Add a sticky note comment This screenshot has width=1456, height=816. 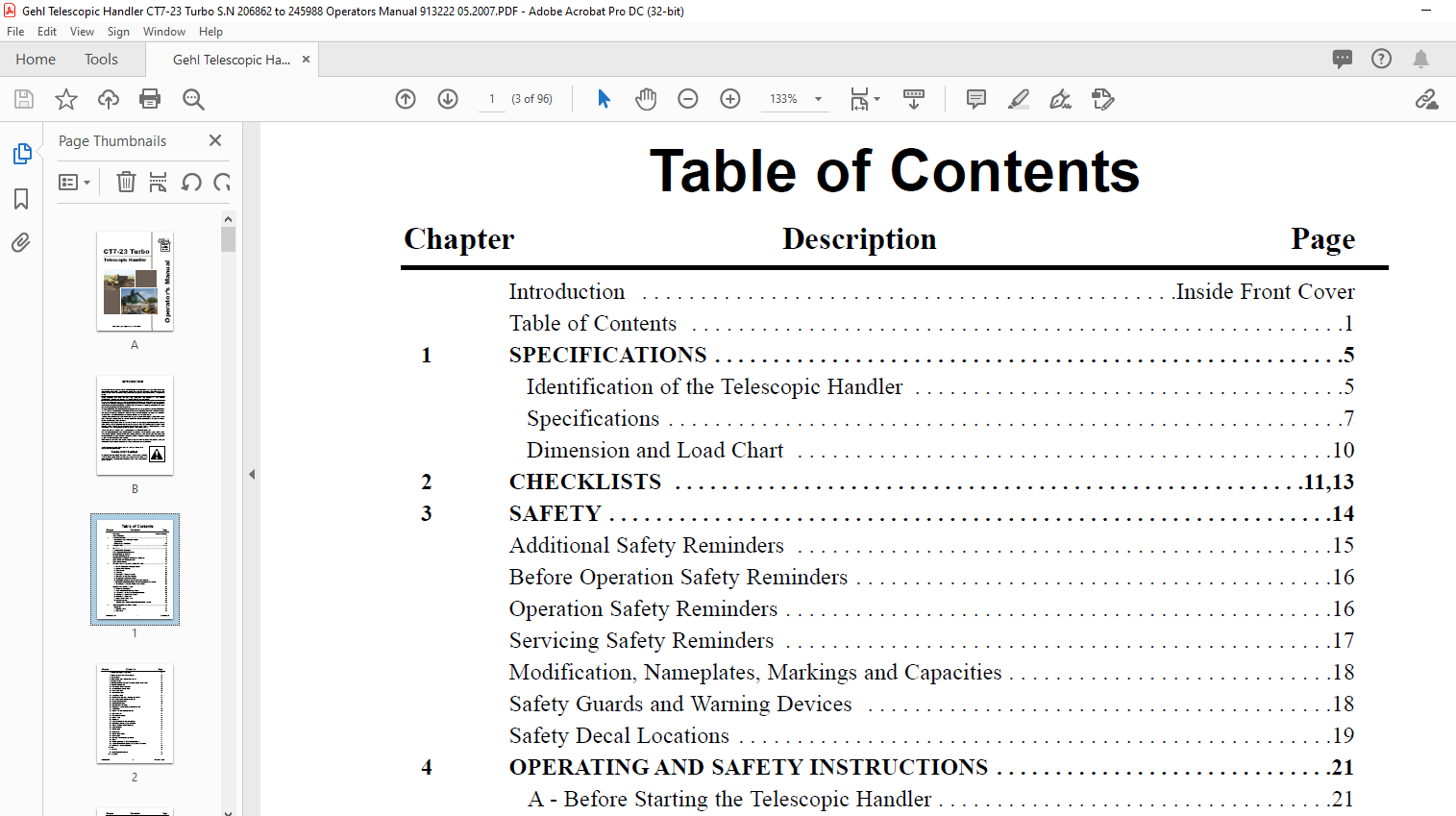tap(976, 99)
